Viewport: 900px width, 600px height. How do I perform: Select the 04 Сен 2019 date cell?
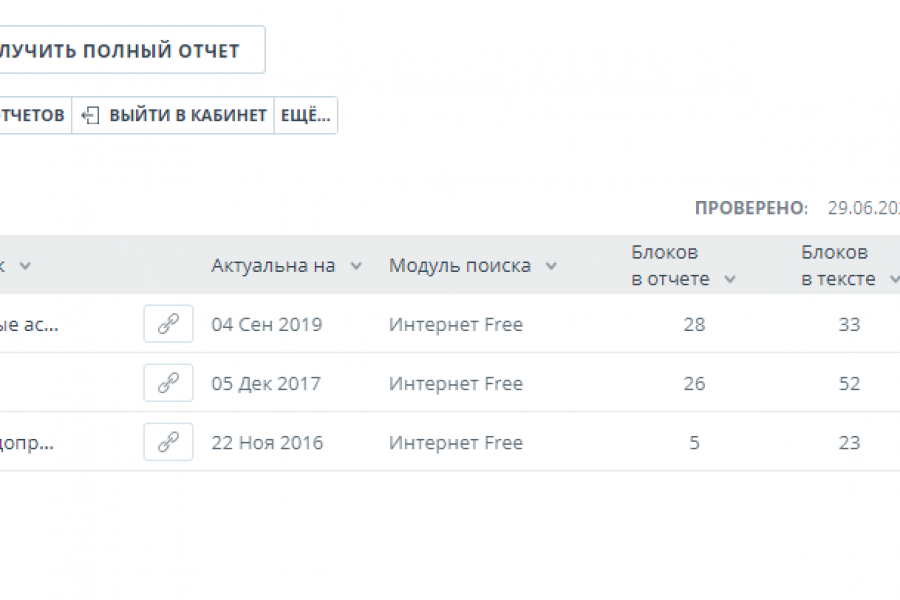pos(266,324)
